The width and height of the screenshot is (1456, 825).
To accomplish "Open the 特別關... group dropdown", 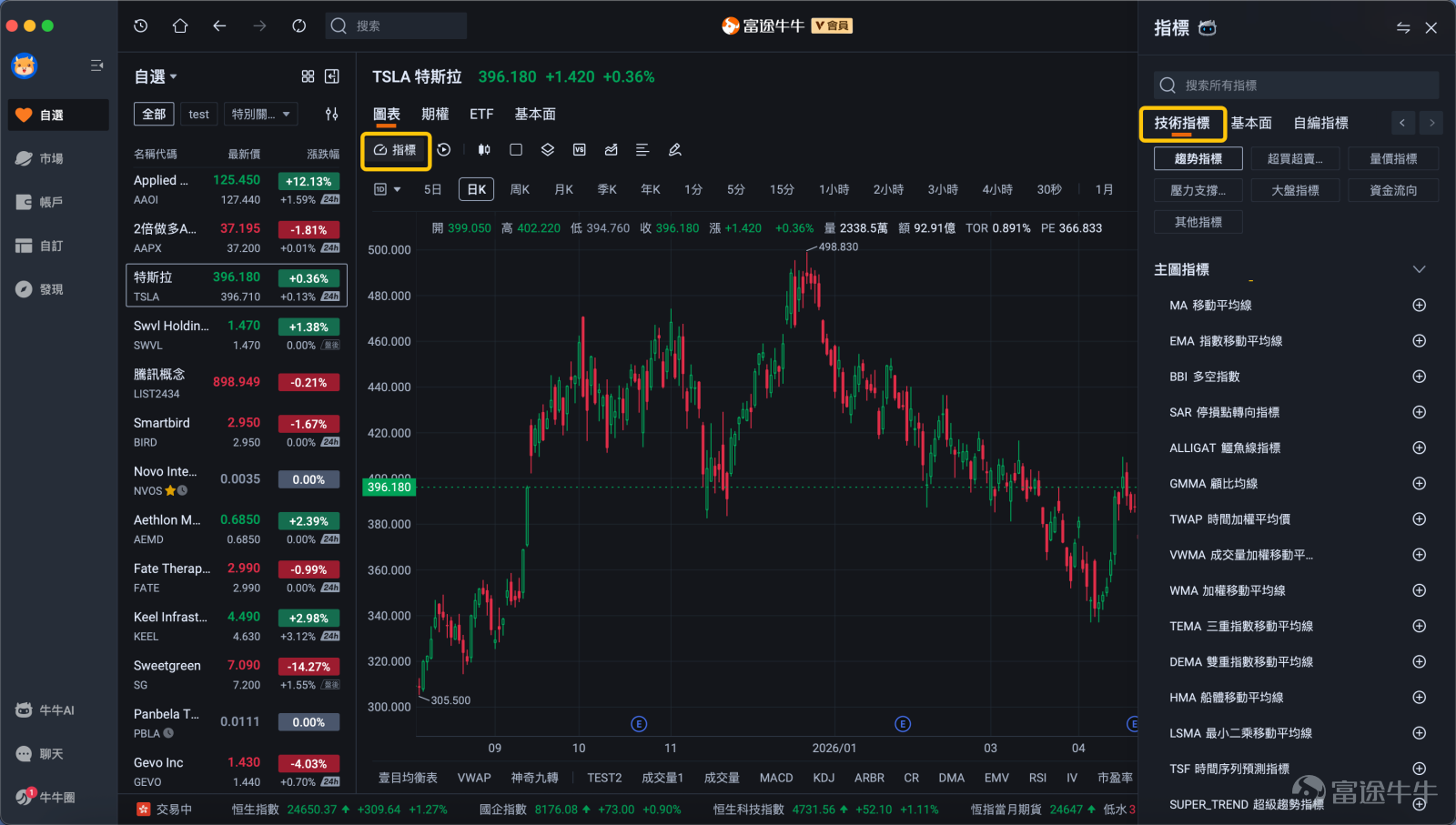I will (x=261, y=115).
